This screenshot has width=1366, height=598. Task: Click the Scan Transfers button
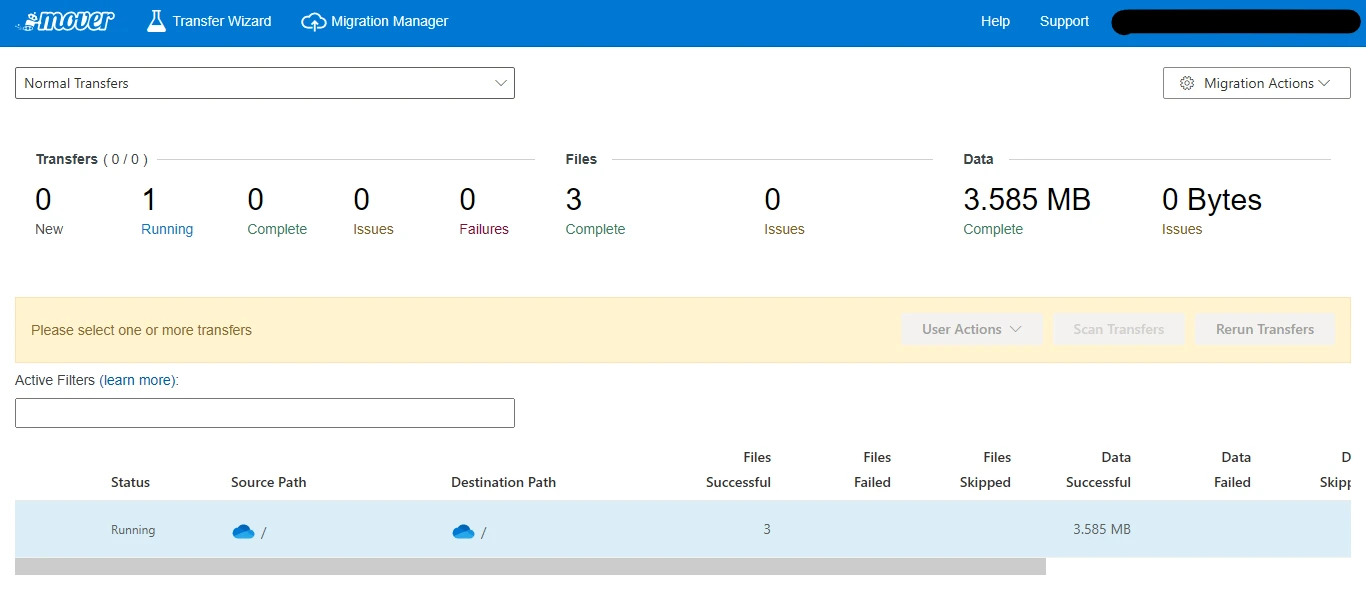point(1118,329)
